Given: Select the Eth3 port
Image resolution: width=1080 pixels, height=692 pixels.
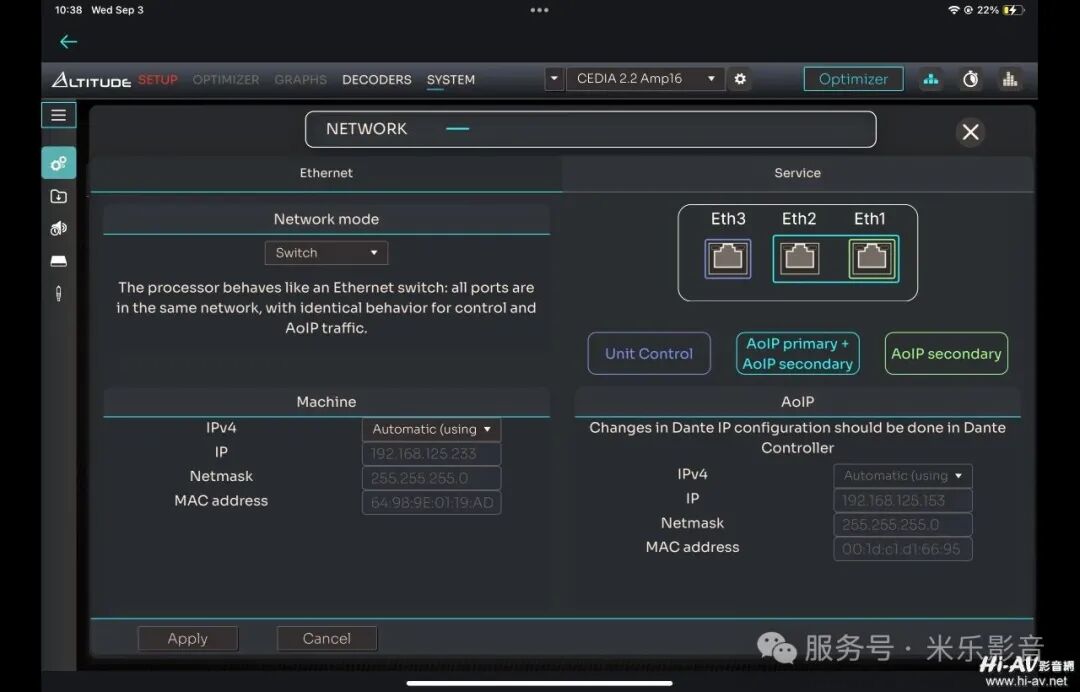Looking at the screenshot, I should 727,258.
